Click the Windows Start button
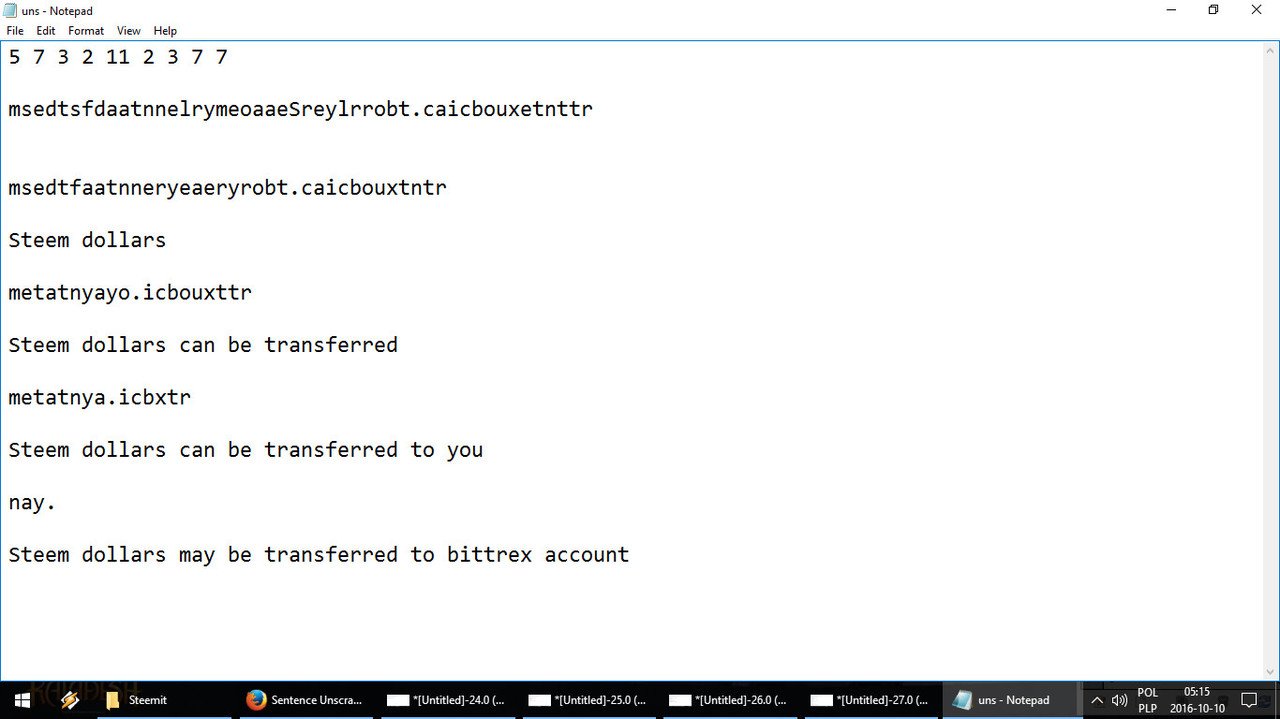The image size is (1280, 719). point(22,700)
